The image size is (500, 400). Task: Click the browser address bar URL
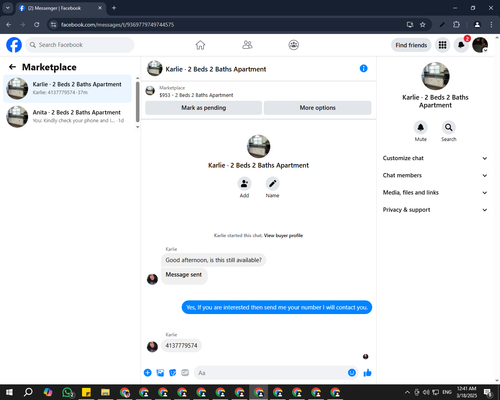click(117, 25)
